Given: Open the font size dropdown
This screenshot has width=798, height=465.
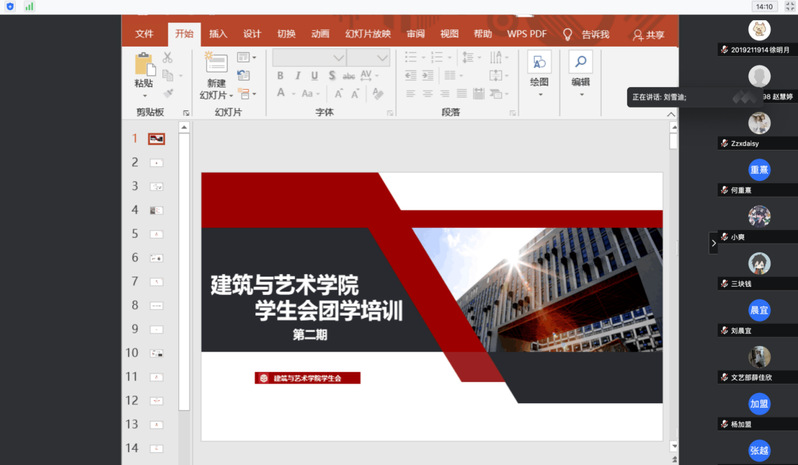Looking at the screenshot, I should pos(382,58).
